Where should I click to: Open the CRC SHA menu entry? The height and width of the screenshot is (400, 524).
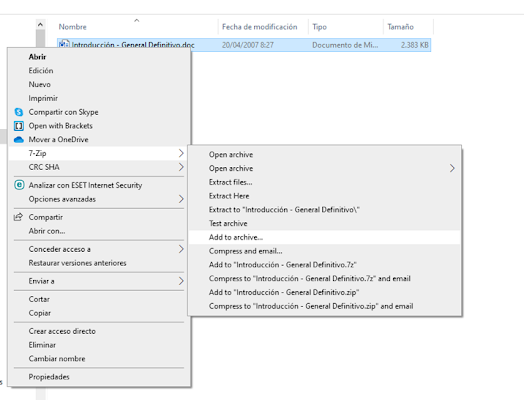[99, 167]
